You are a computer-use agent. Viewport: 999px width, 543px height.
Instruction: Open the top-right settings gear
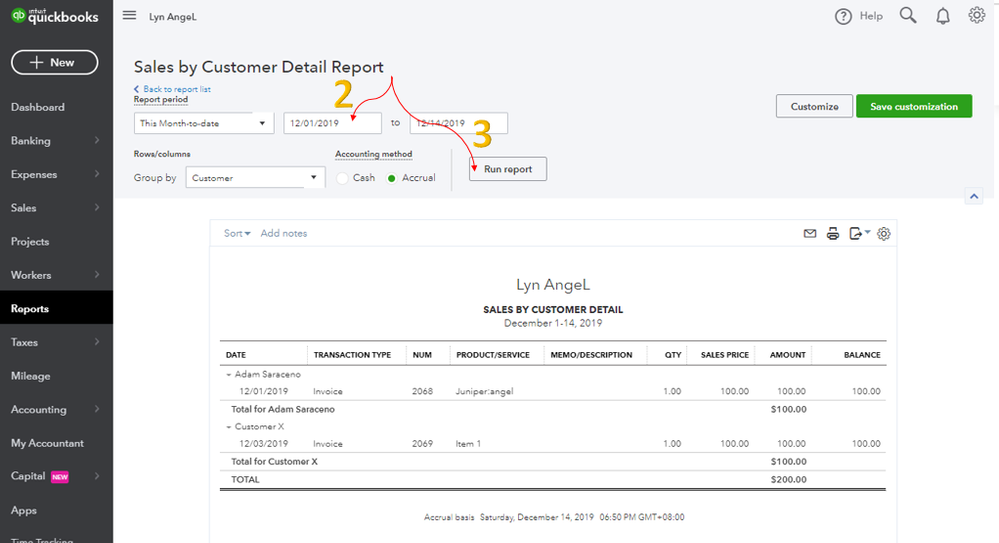pyautogui.click(x=977, y=15)
